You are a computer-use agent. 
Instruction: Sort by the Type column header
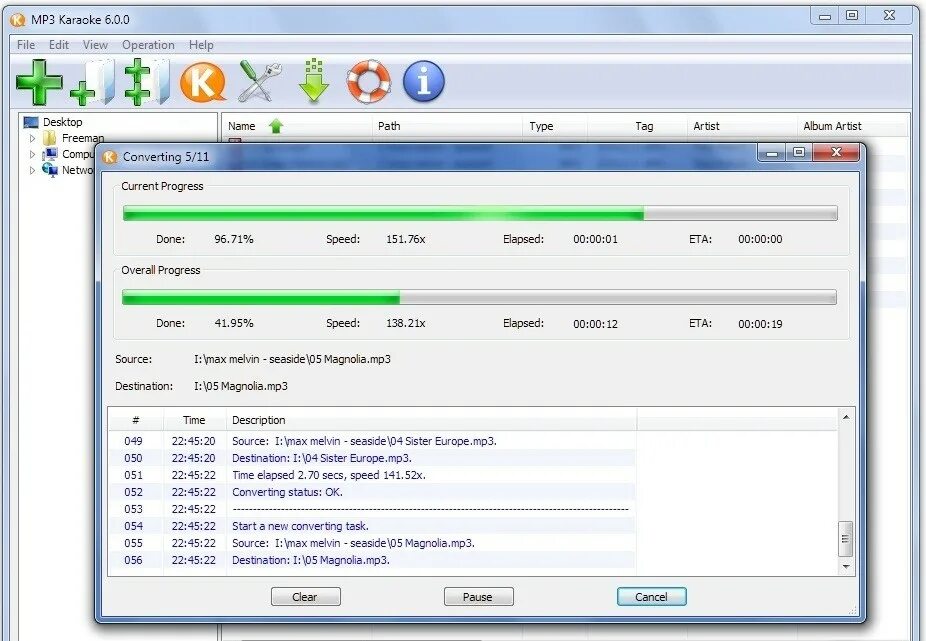click(555, 126)
